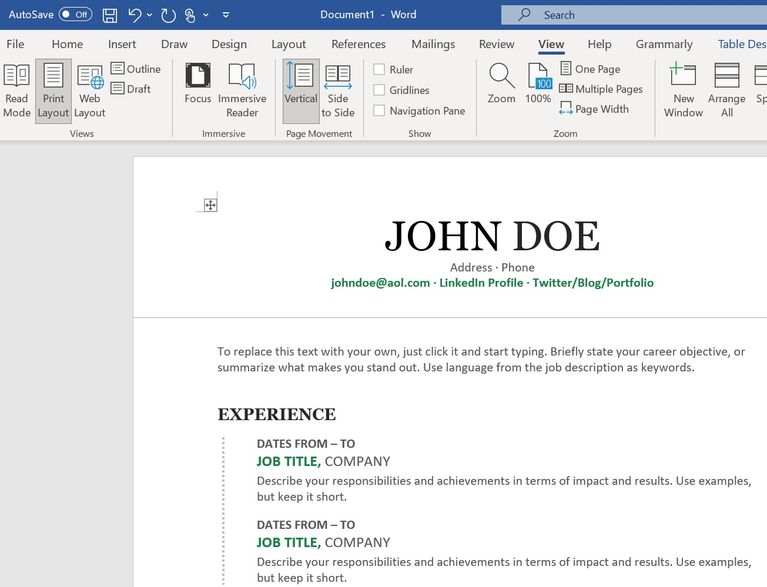Zoom to Multiple Pages
Screen dimensions: 767x587
[x=601, y=89]
